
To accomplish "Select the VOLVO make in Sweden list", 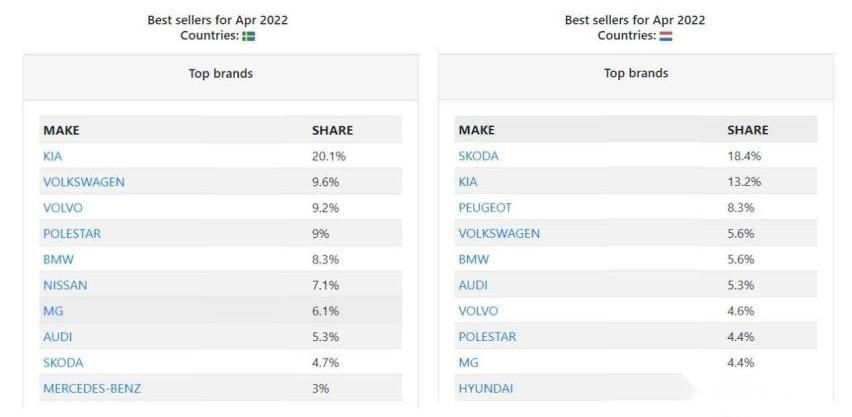I will pos(62,208).
